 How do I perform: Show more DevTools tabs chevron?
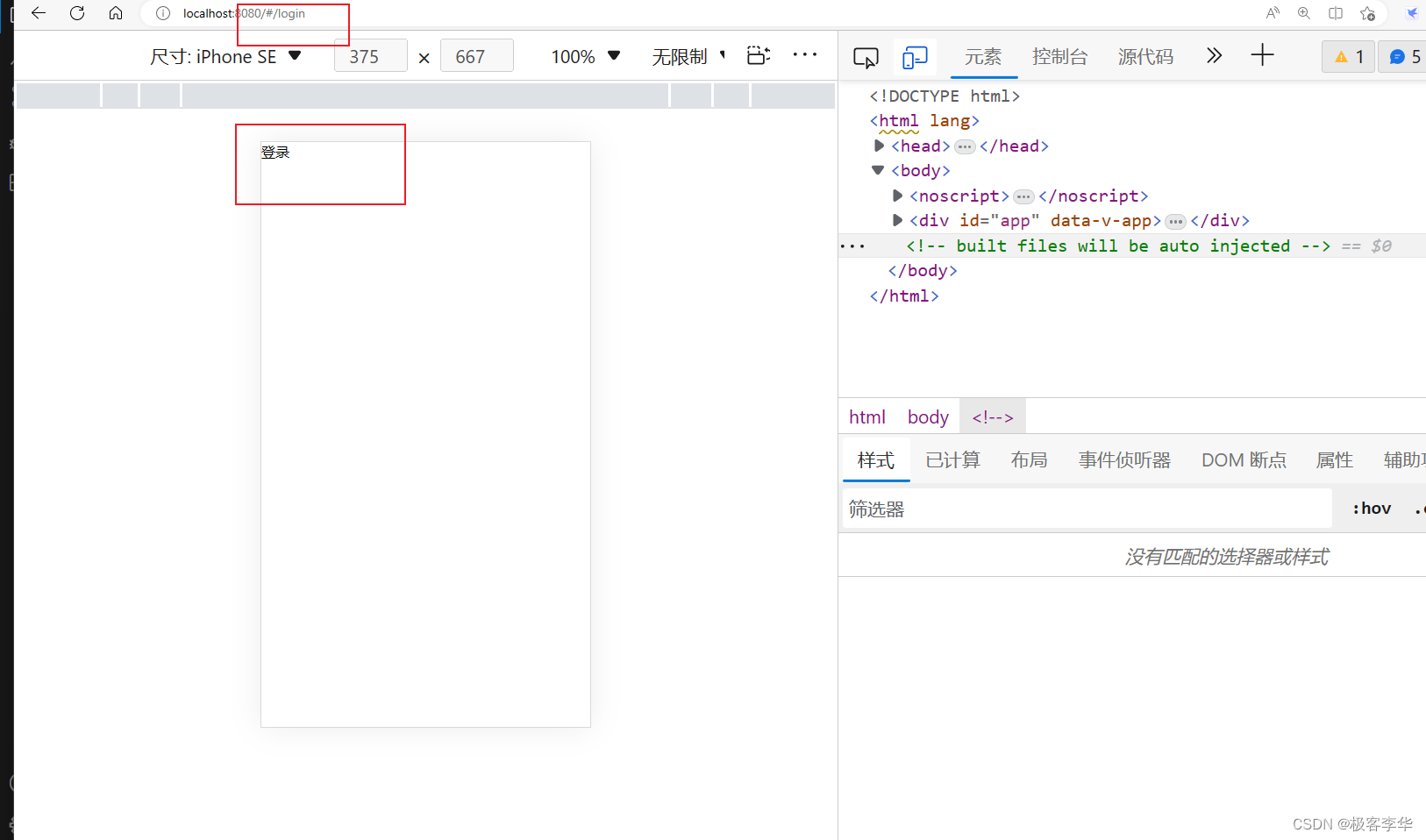tap(1214, 55)
